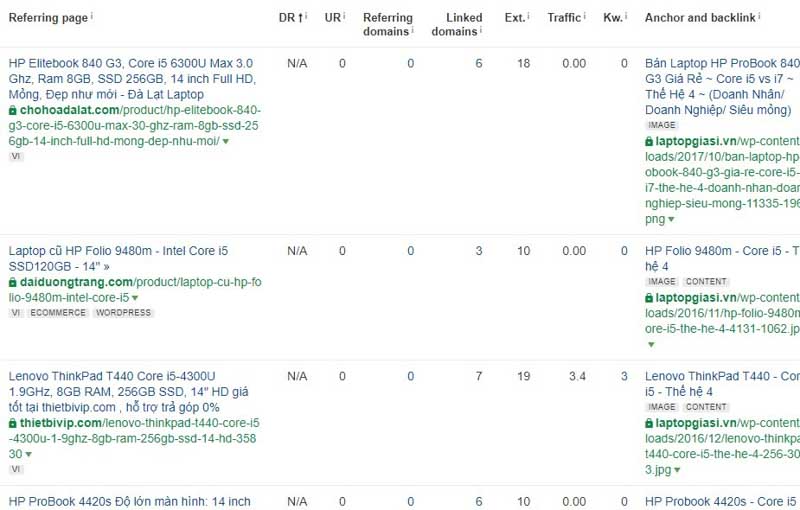
Task: Click the lock icon beside chohoadalat.com
Action: pos(13,110)
